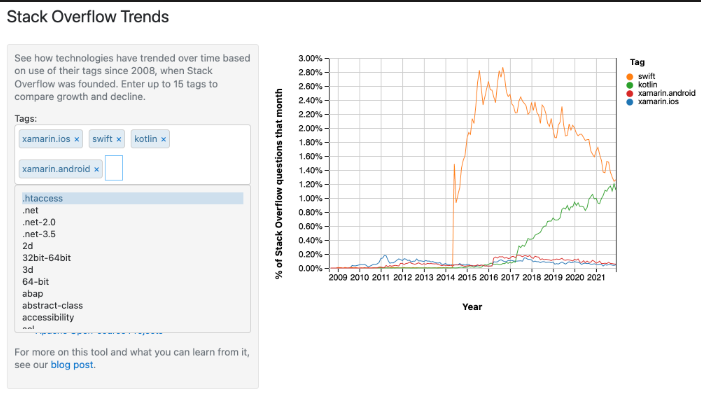Select abstract-class from suggestions

132,306
